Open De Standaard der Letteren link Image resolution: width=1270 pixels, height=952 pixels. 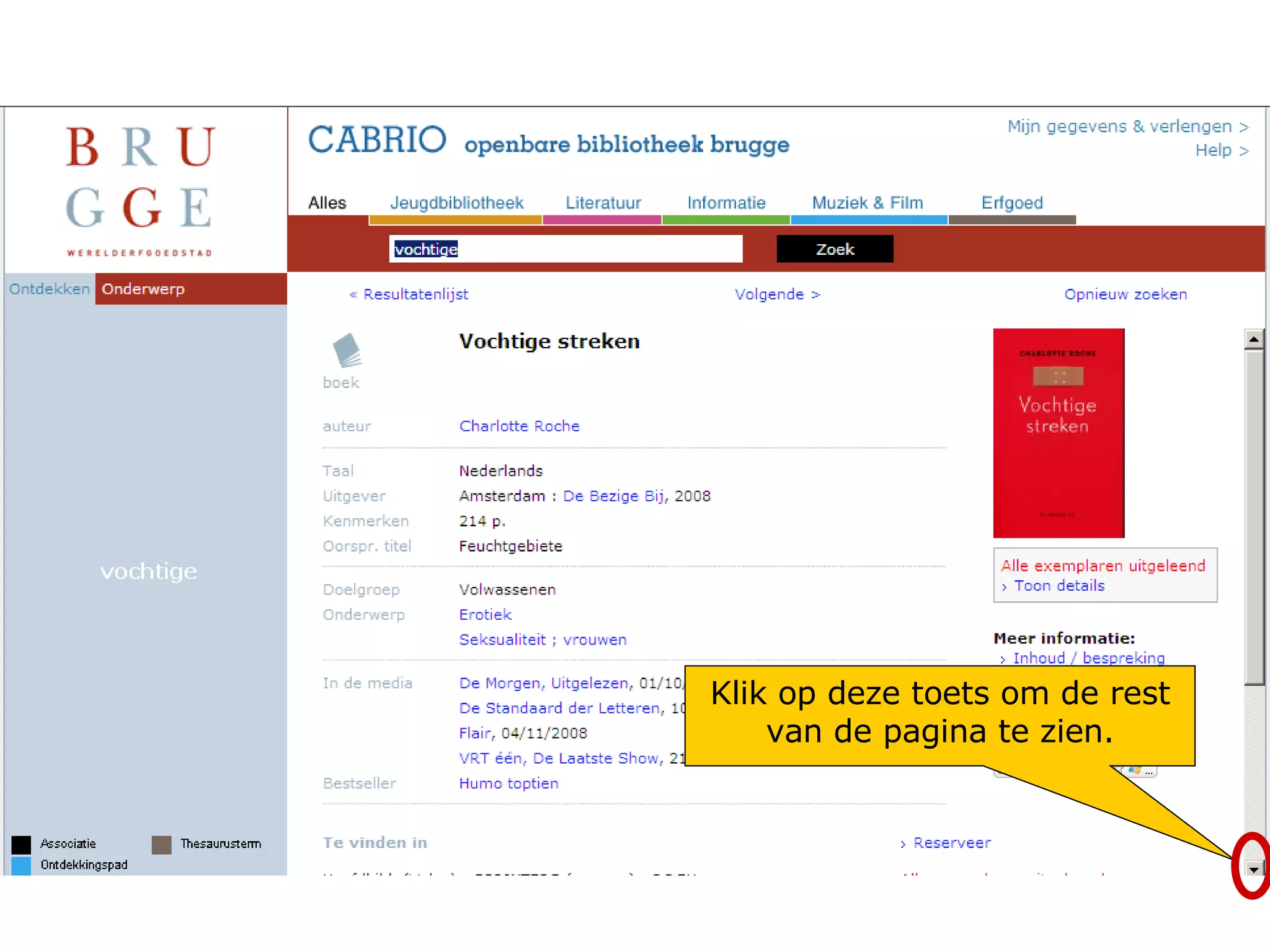559,708
